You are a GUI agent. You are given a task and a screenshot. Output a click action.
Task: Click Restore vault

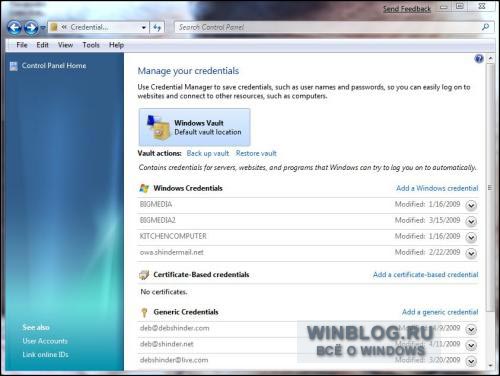coord(256,153)
